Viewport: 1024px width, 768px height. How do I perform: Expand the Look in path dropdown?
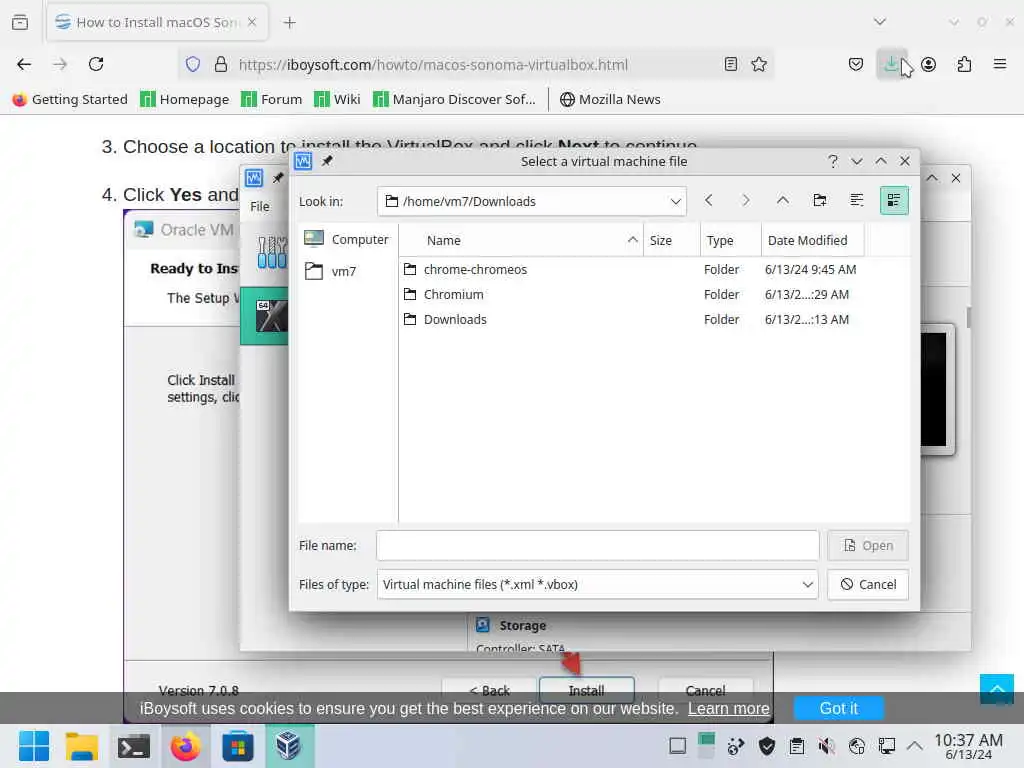(675, 201)
